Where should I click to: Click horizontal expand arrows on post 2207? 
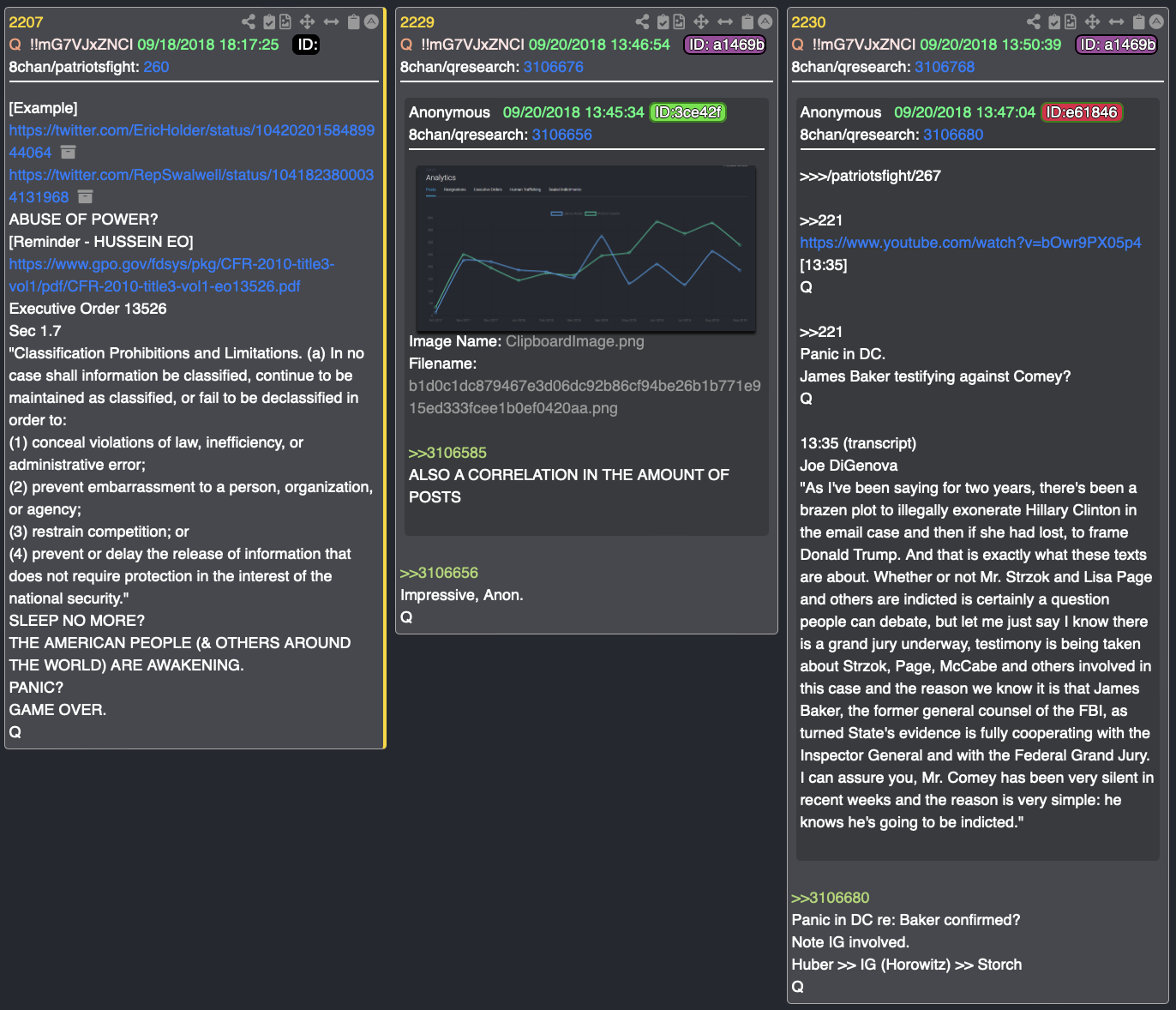[x=331, y=22]
